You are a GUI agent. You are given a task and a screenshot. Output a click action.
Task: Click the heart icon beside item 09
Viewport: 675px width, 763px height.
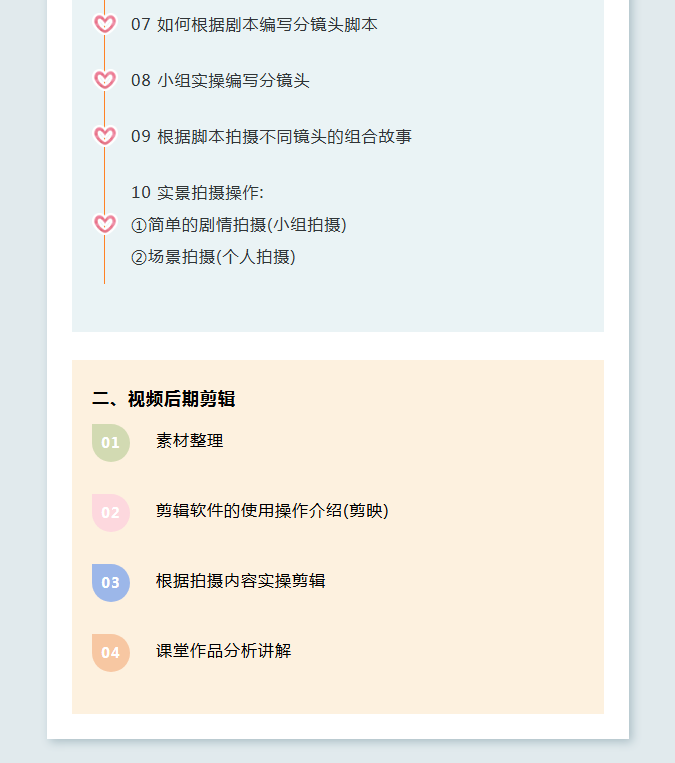(x=104, y=136)
